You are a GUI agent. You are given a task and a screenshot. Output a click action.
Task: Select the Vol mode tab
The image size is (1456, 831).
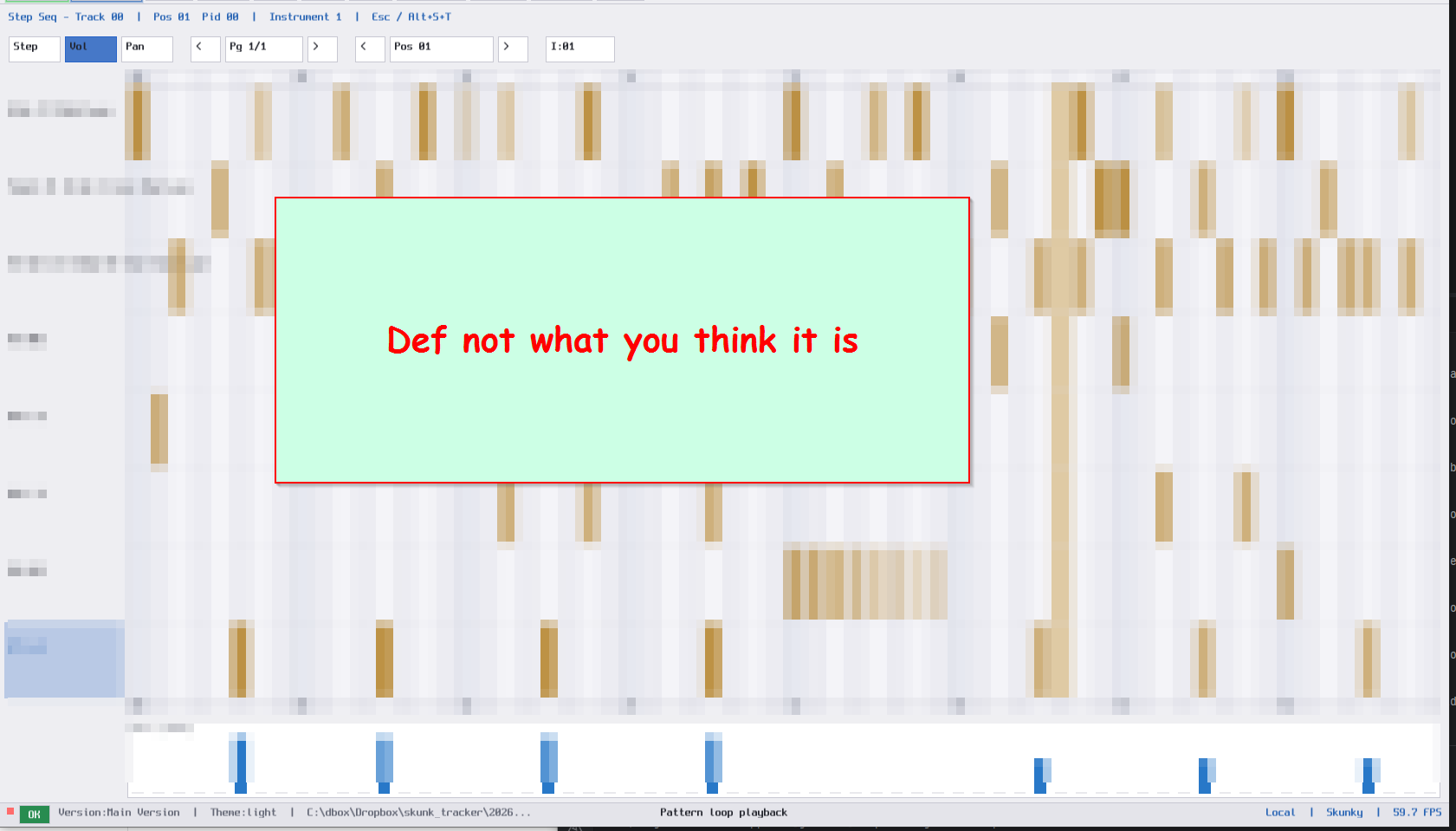pyautogui.click(x=91, y=49)
